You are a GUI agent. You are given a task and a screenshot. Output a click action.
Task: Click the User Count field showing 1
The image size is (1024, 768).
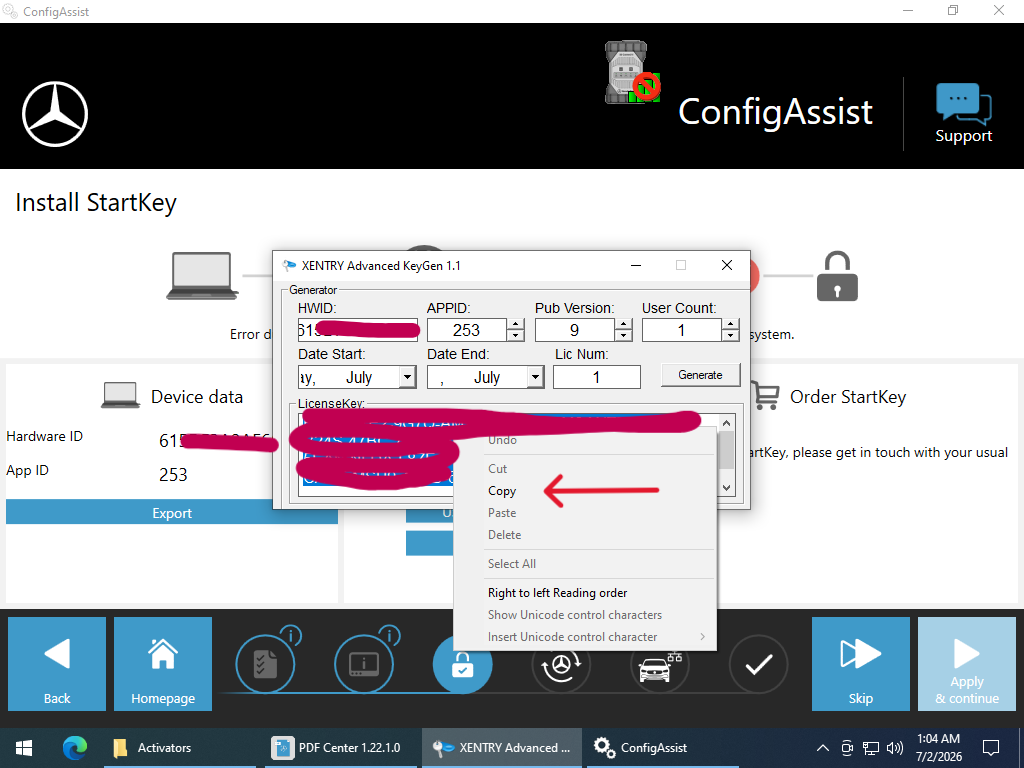(682, 330)
